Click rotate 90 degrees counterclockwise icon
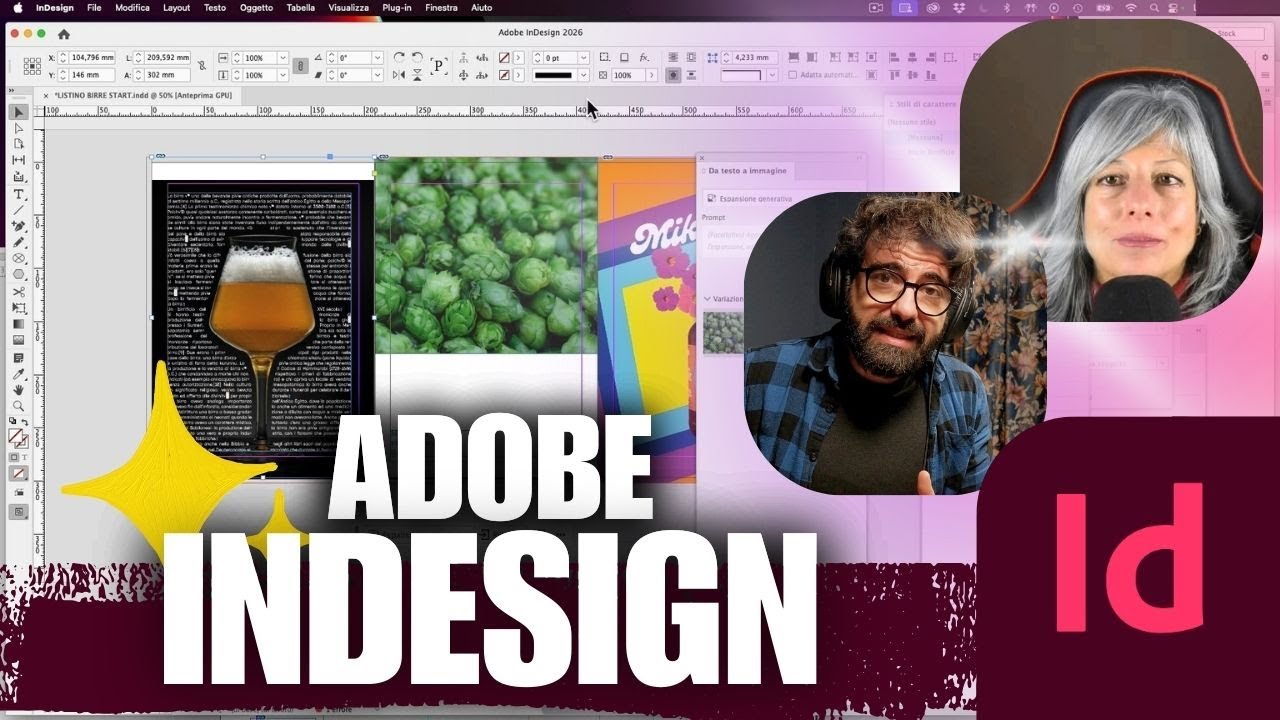Screen dimensions: 1280x720 (x=417, y=58)
